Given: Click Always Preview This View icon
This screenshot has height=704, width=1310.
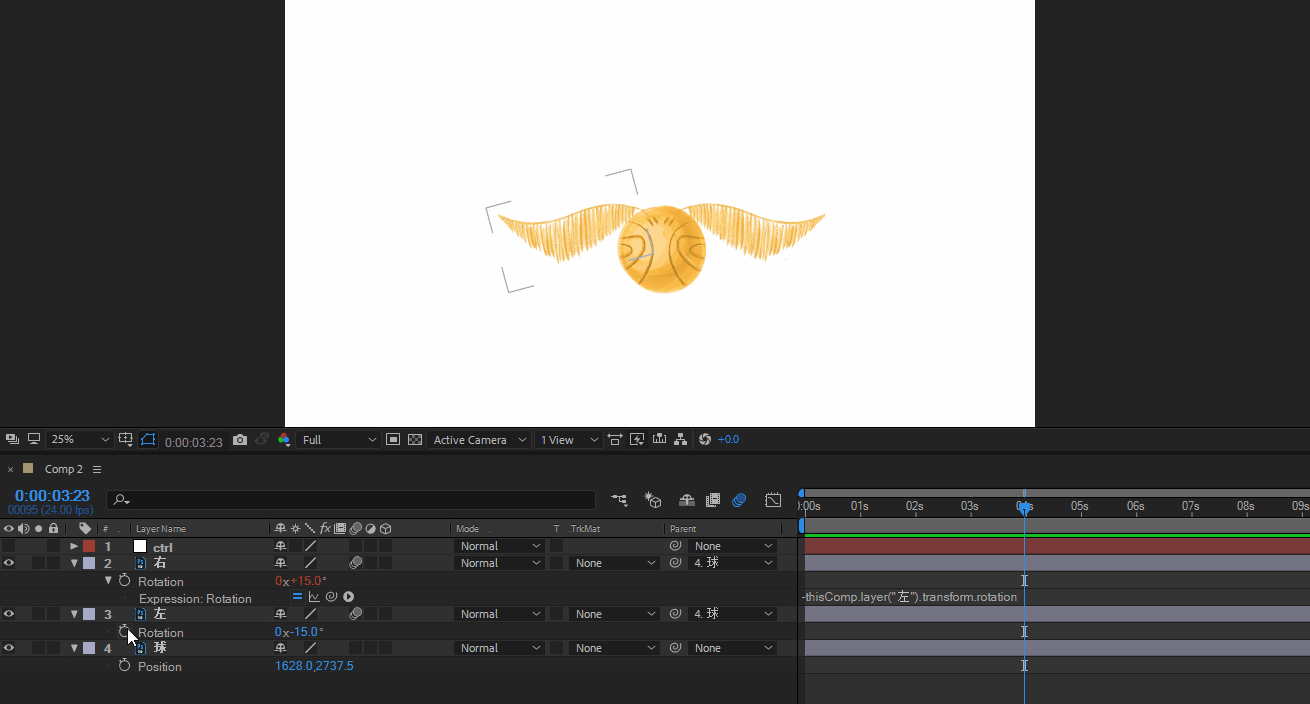Looking at the screenshot, I should (x=12, y=439).
